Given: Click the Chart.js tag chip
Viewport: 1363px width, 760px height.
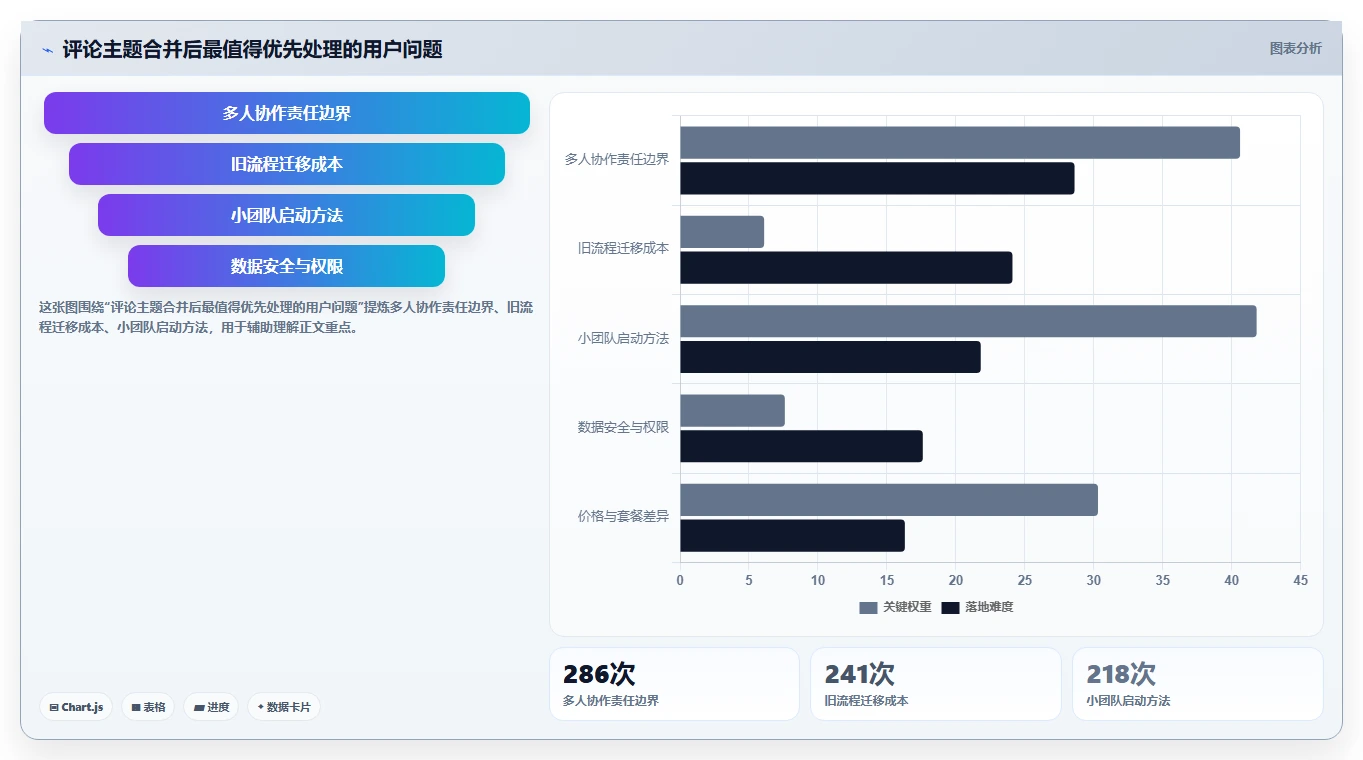Looking at the screenshot, I should pyautogui.click(x=76, y=707).
